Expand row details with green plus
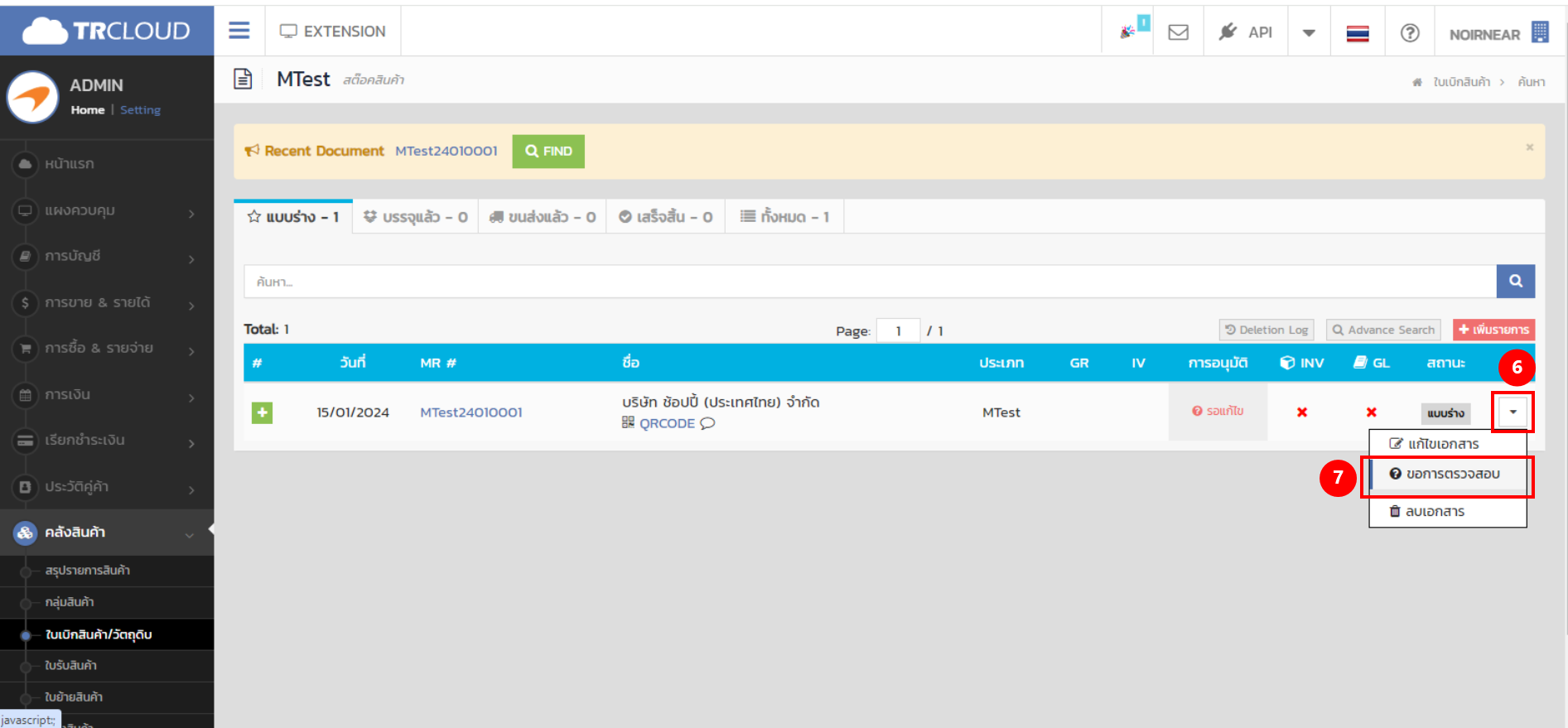This screenshot has height=728, width=1568. tap(262, 412)
